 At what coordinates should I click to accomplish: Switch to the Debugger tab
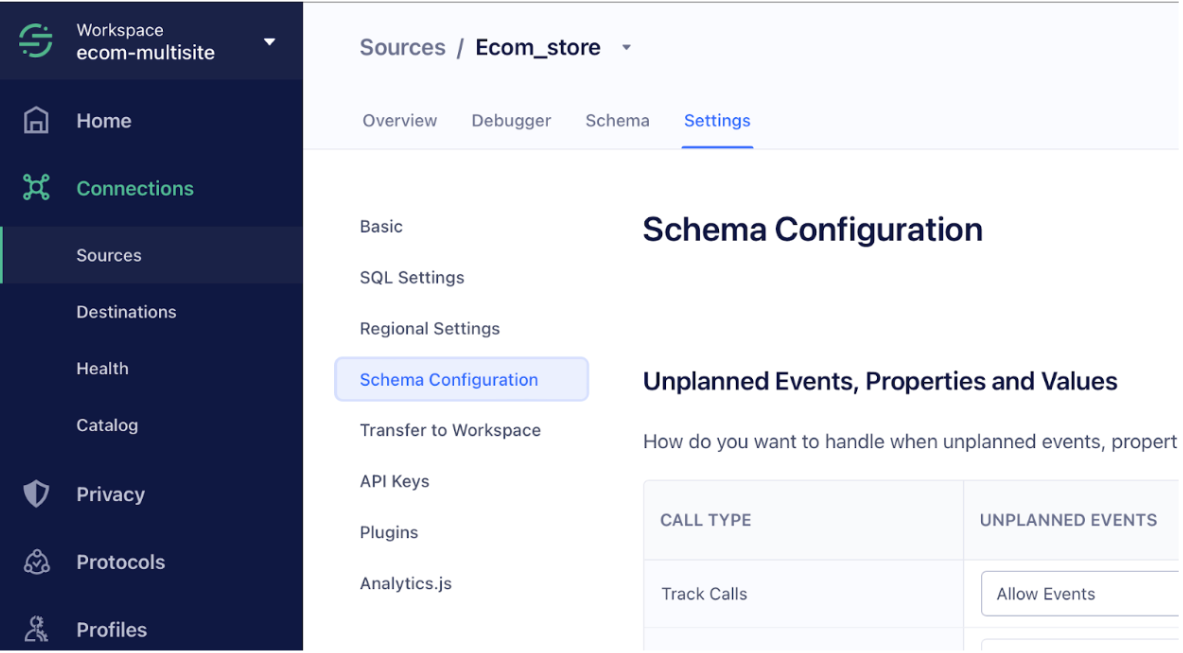click(511, 121)
